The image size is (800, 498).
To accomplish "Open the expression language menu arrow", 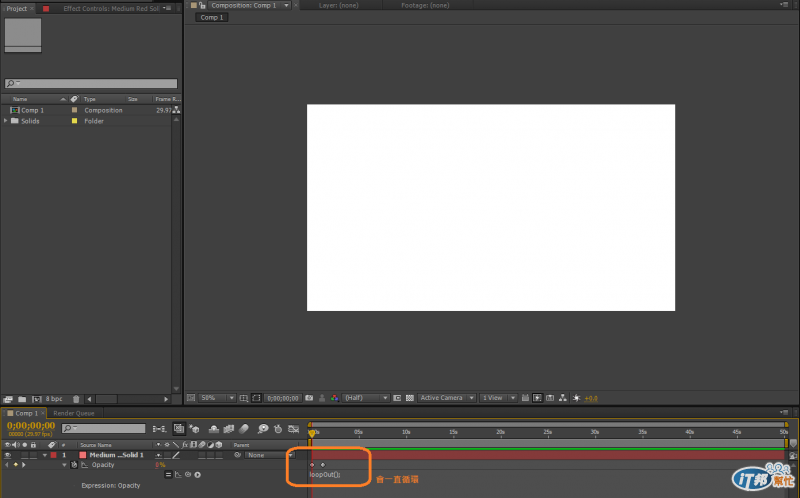I will point(197,475).
